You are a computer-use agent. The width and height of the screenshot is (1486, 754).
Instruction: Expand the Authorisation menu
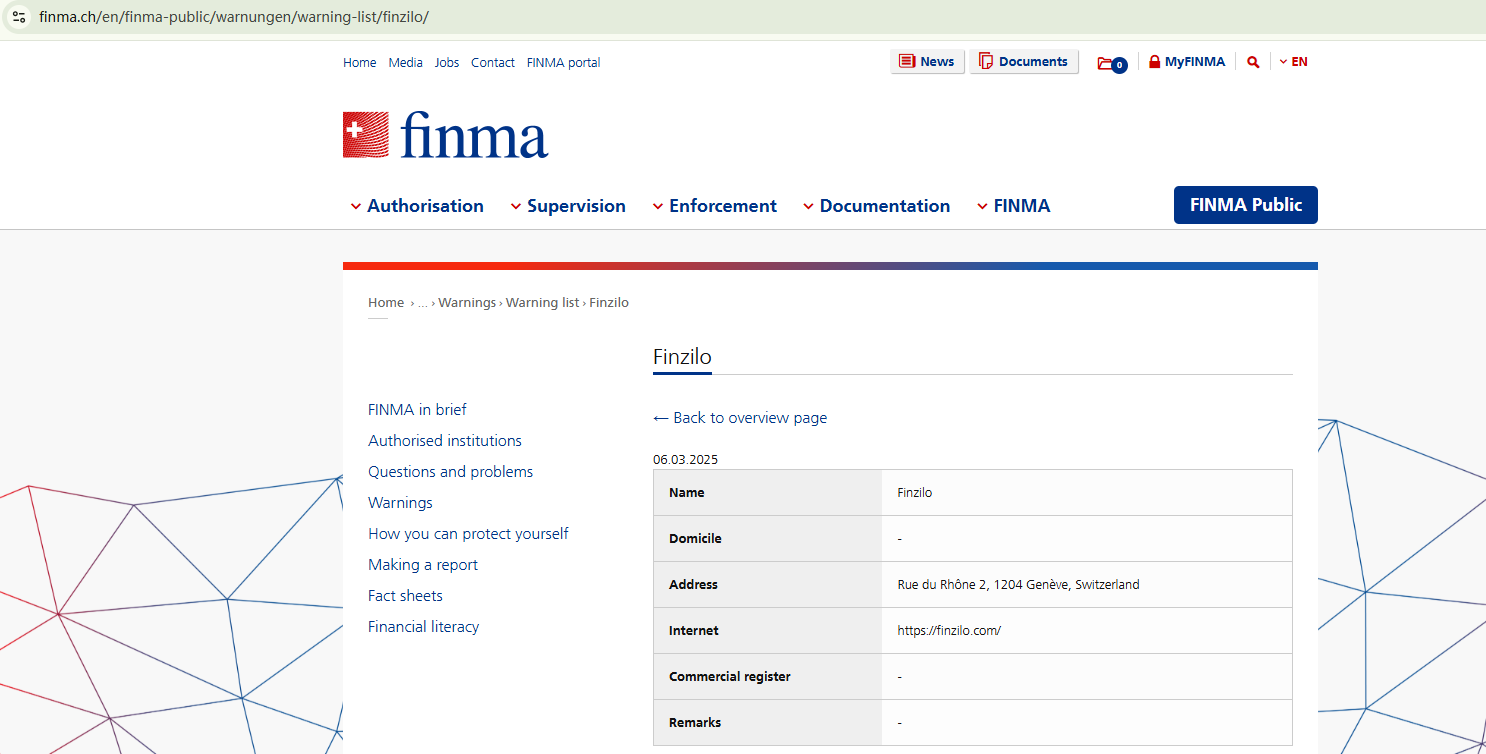click(417, 206)
